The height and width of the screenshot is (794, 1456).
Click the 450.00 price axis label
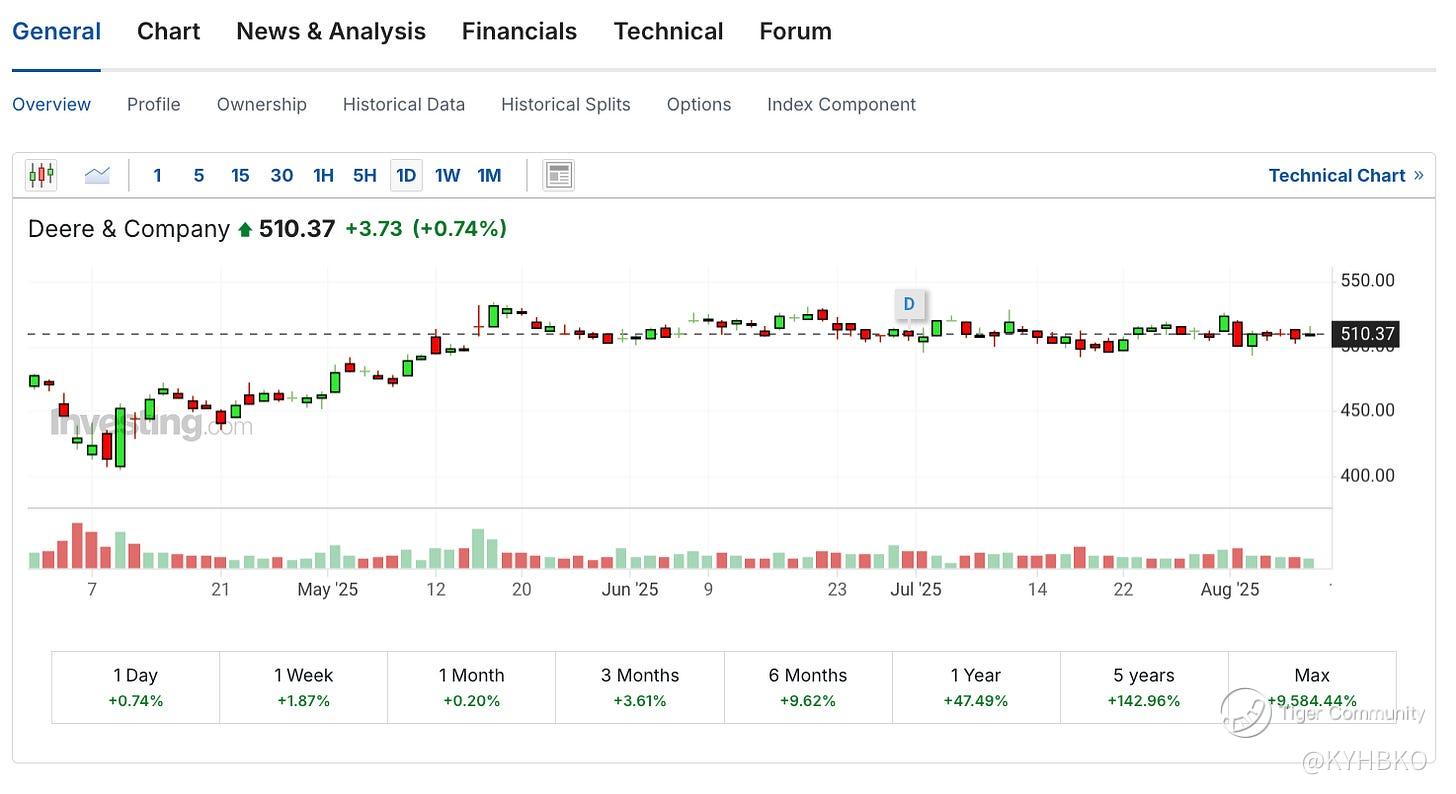coord(1367,410)
